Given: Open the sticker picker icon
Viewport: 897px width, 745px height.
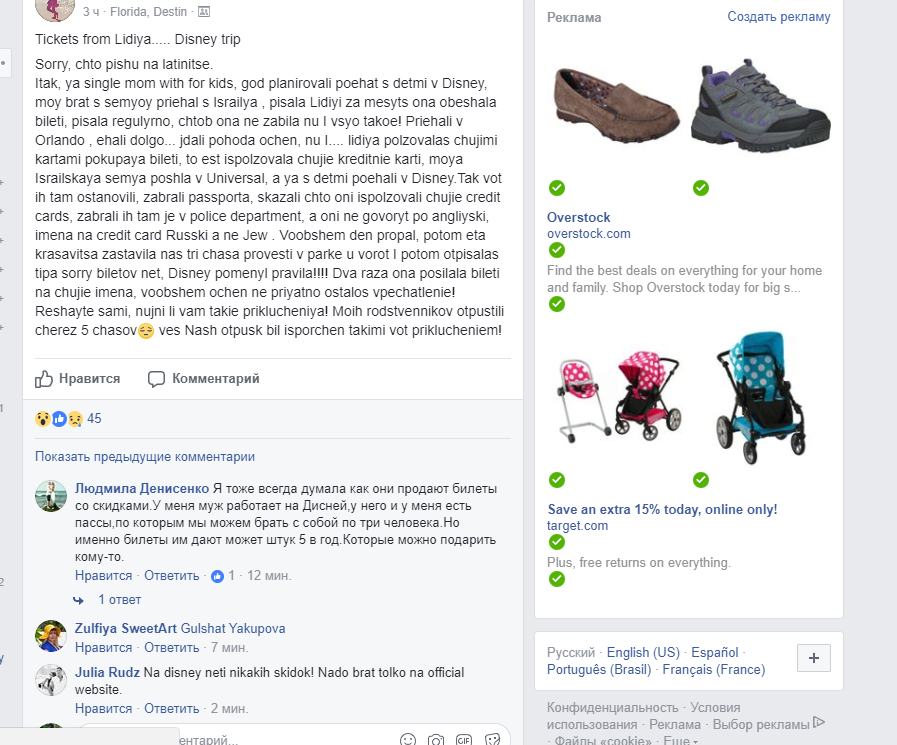Looking at the screenshot, I should point(492,740).
